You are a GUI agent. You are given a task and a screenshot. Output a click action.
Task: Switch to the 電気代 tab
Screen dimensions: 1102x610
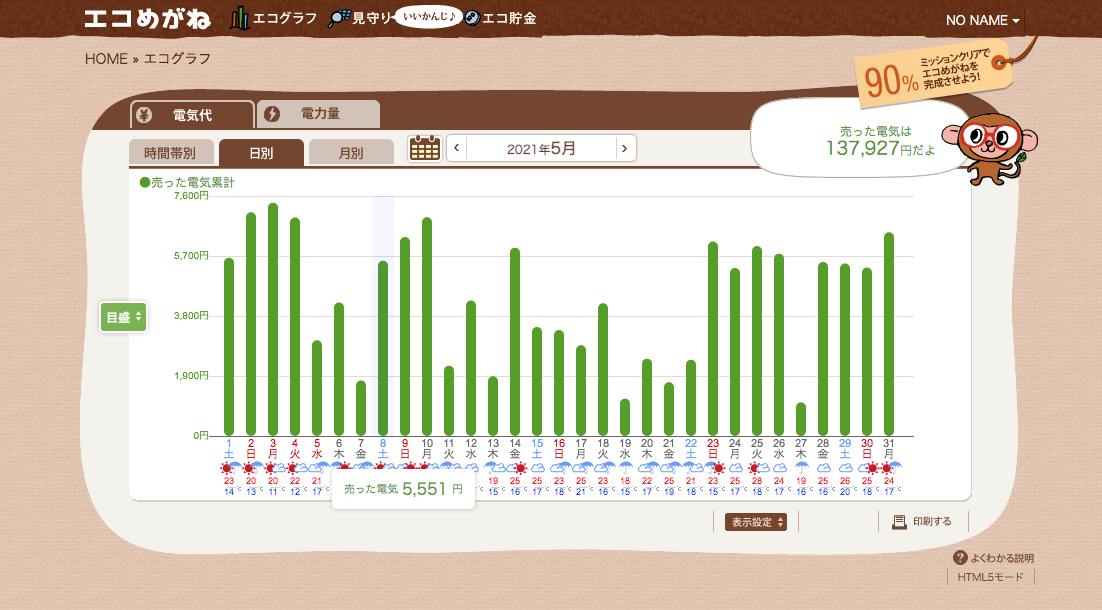click(x=192, y=115)
